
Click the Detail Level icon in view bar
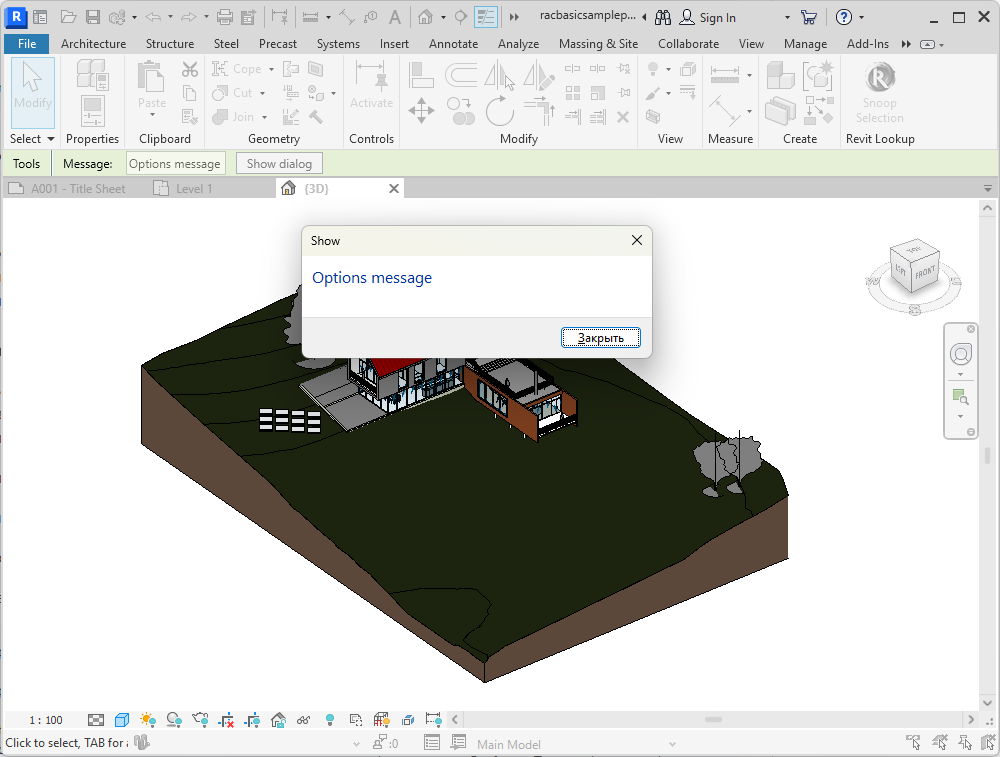[96, 719]
